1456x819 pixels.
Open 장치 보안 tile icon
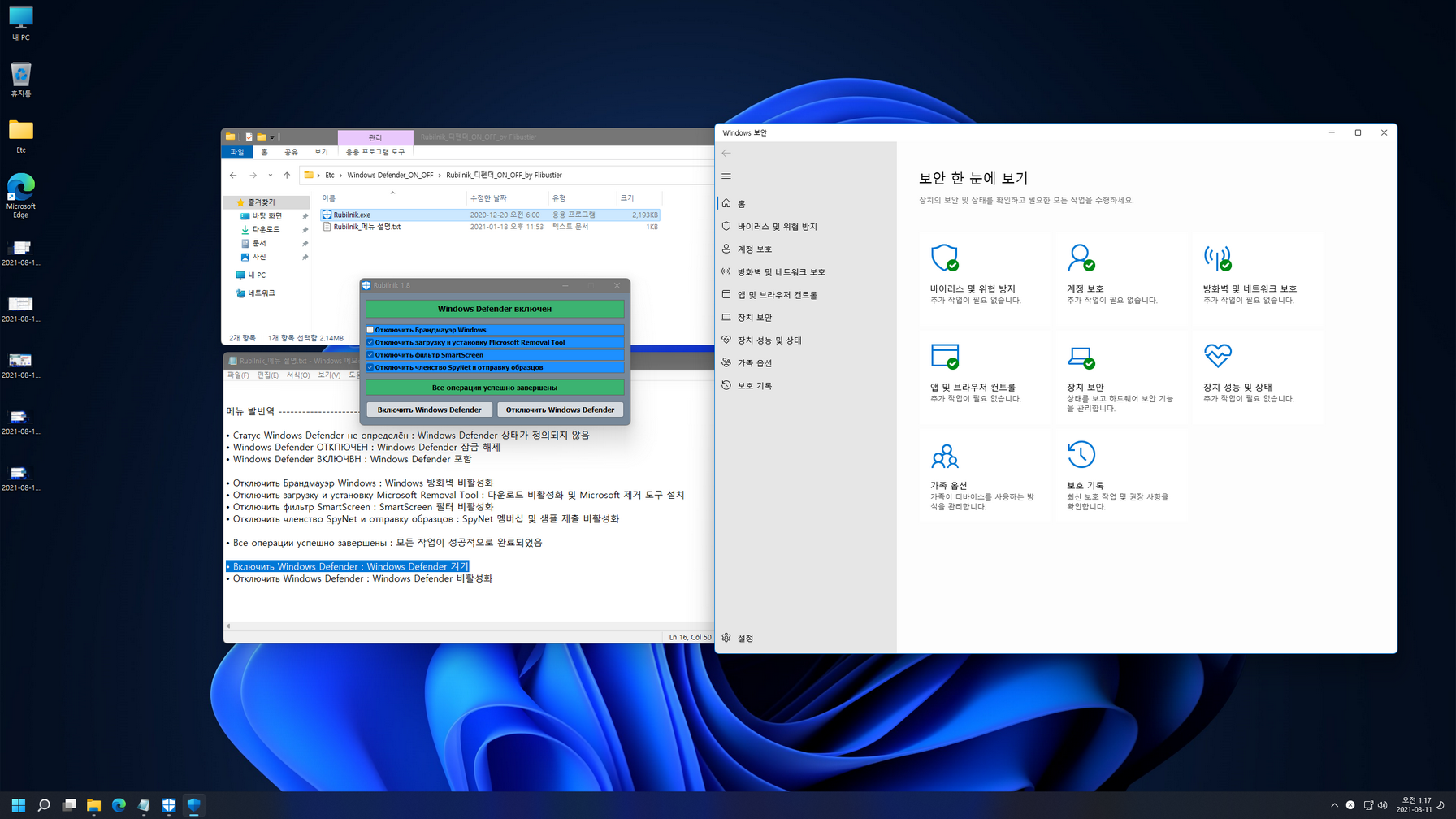(x=1081, y=356)
